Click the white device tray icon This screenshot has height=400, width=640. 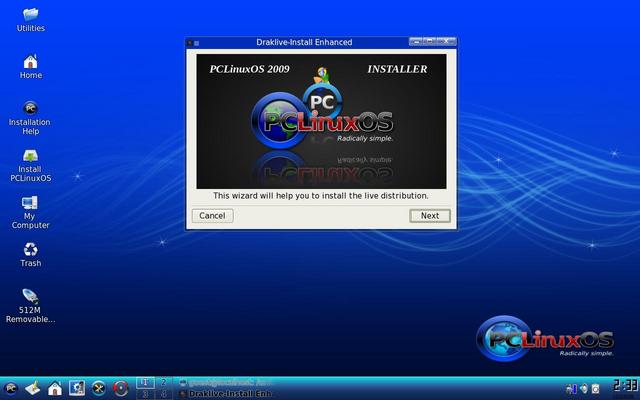(596, 389)
